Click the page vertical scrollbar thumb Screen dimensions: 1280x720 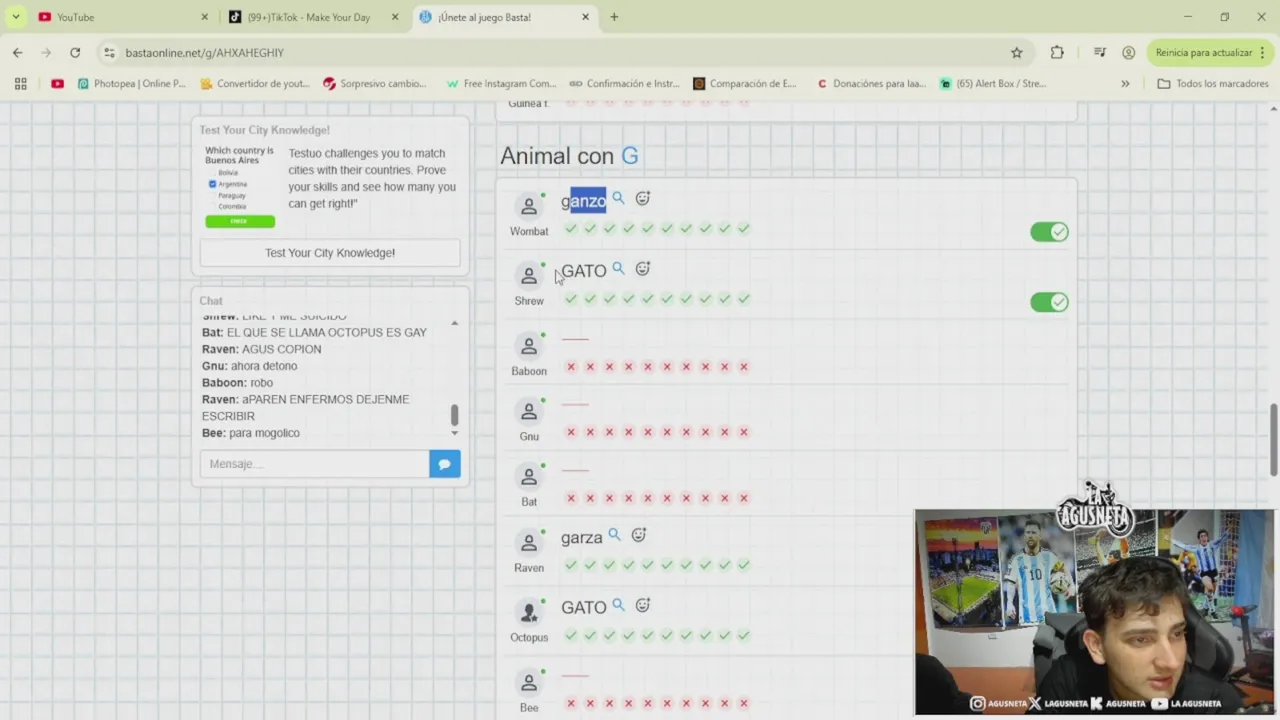point(1274,440)
